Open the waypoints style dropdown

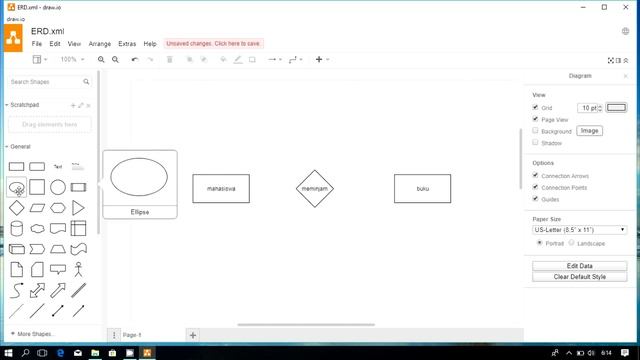tap(295, 60)
